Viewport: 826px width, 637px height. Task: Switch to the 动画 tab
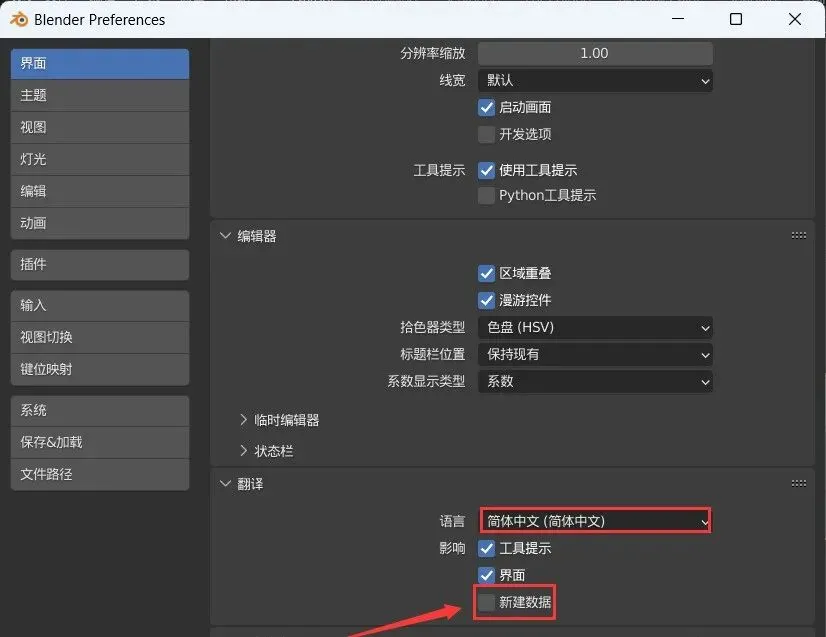(x=100, y=223)
